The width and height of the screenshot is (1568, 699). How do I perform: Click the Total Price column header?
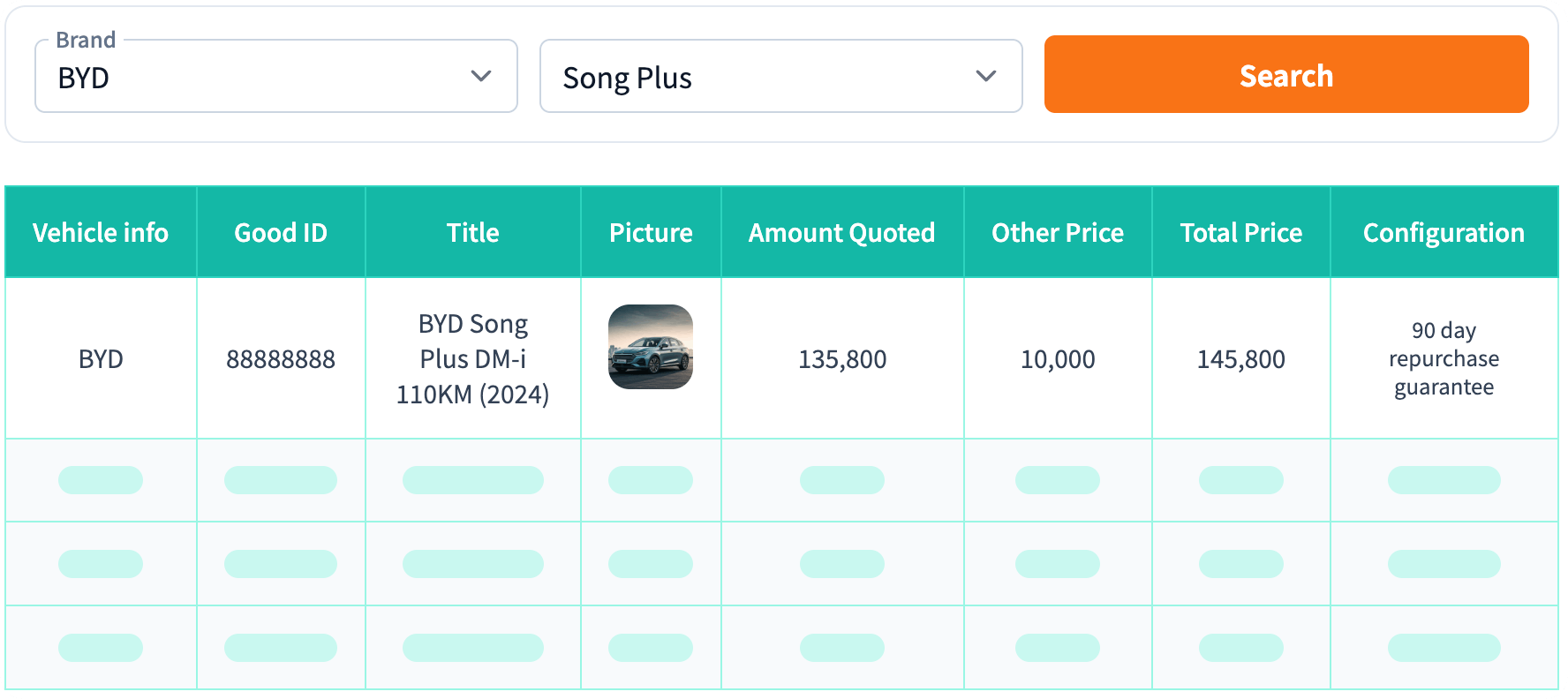click(x=1240, y=233)
